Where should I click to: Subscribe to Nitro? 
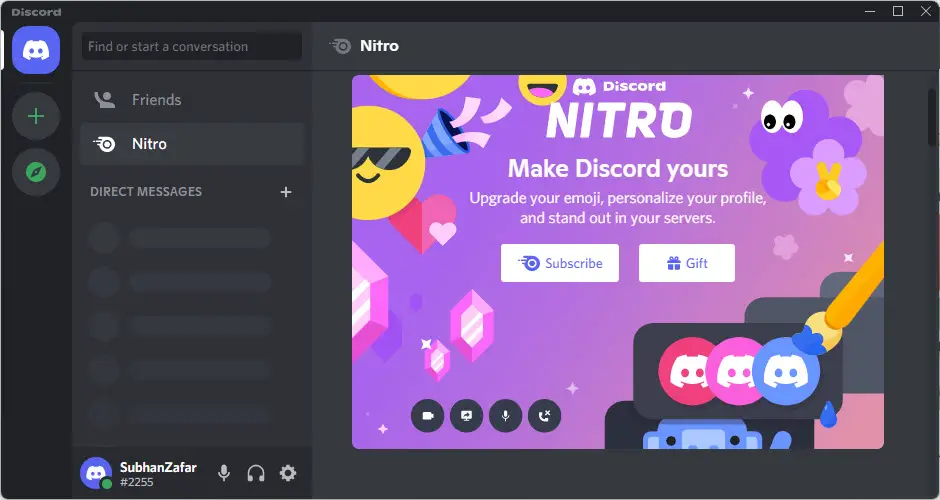tap(560, 263)
